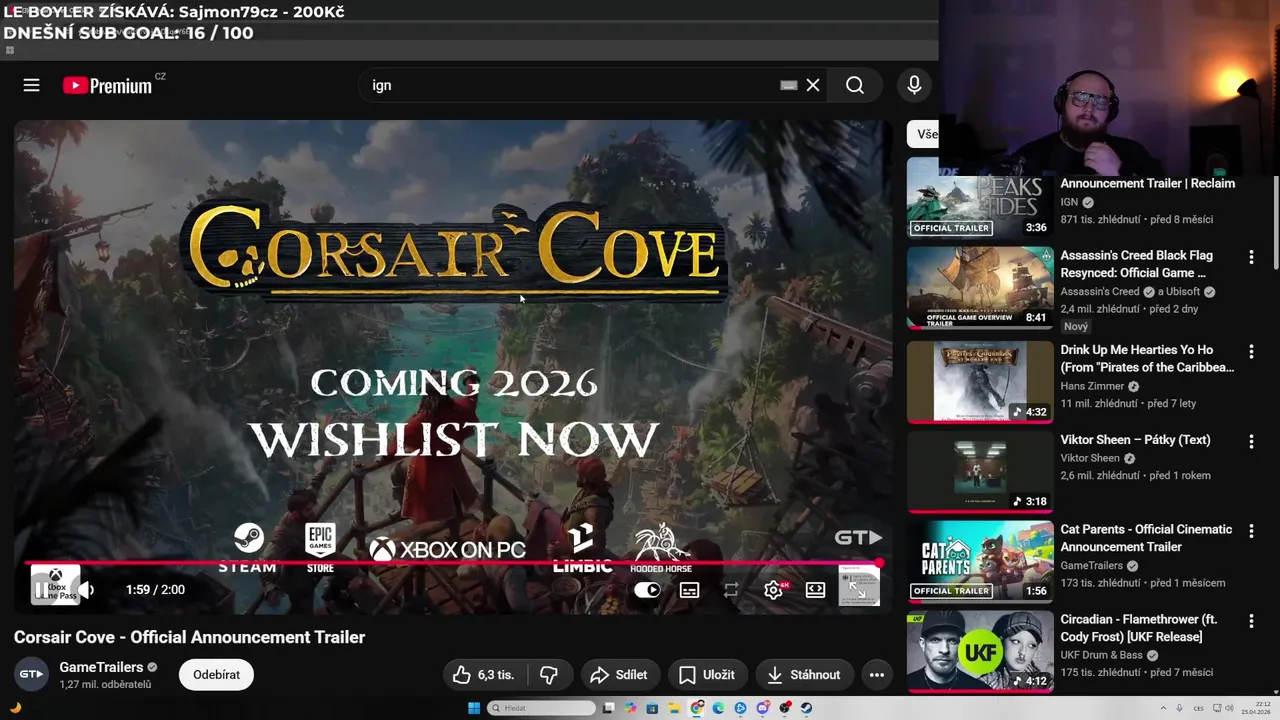Click the magnifier search button
Screen dimensions: 1280x720
click(x=855, y=85)
